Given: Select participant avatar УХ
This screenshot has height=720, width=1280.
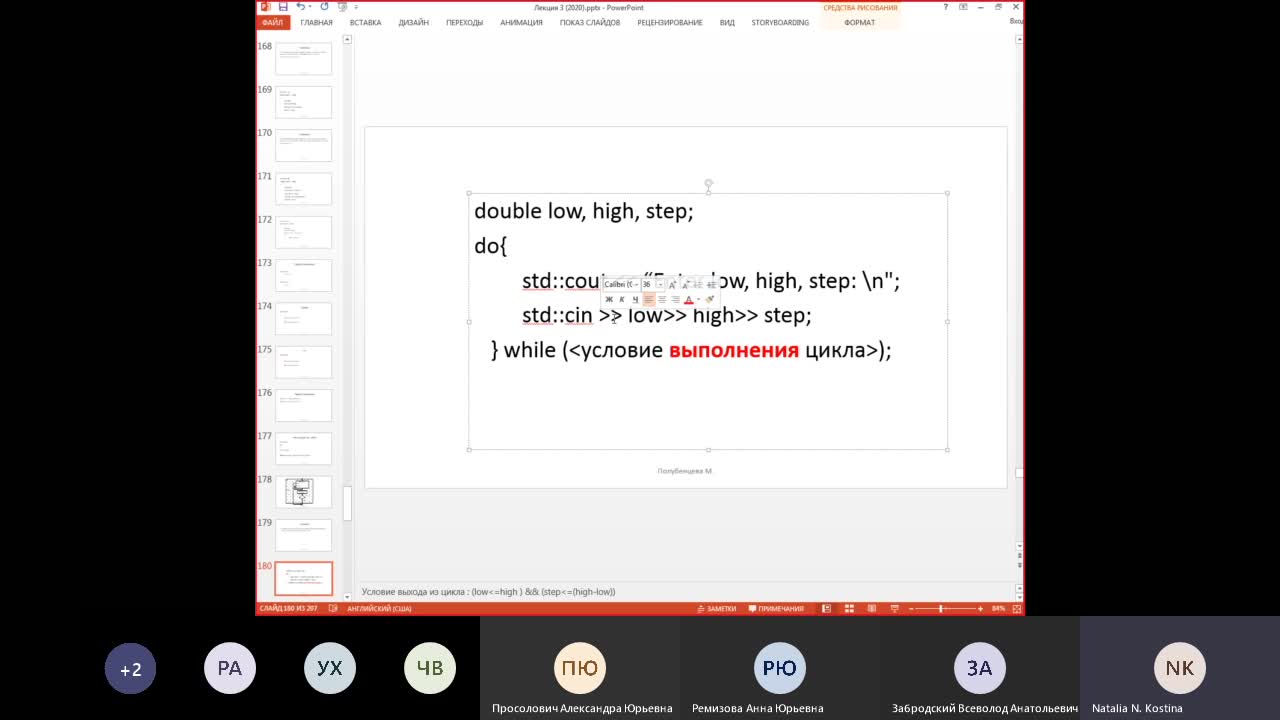Looking at the screenshot, I should pos(330,669).
